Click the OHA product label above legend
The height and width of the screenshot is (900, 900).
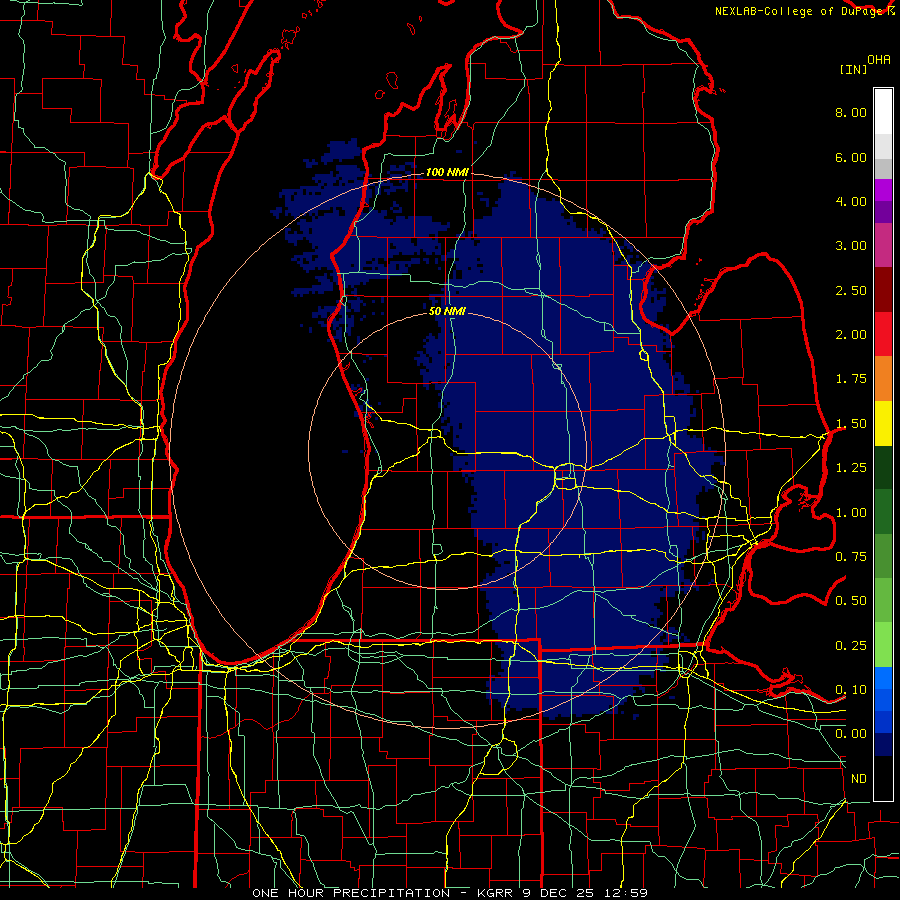click(879, 59)
